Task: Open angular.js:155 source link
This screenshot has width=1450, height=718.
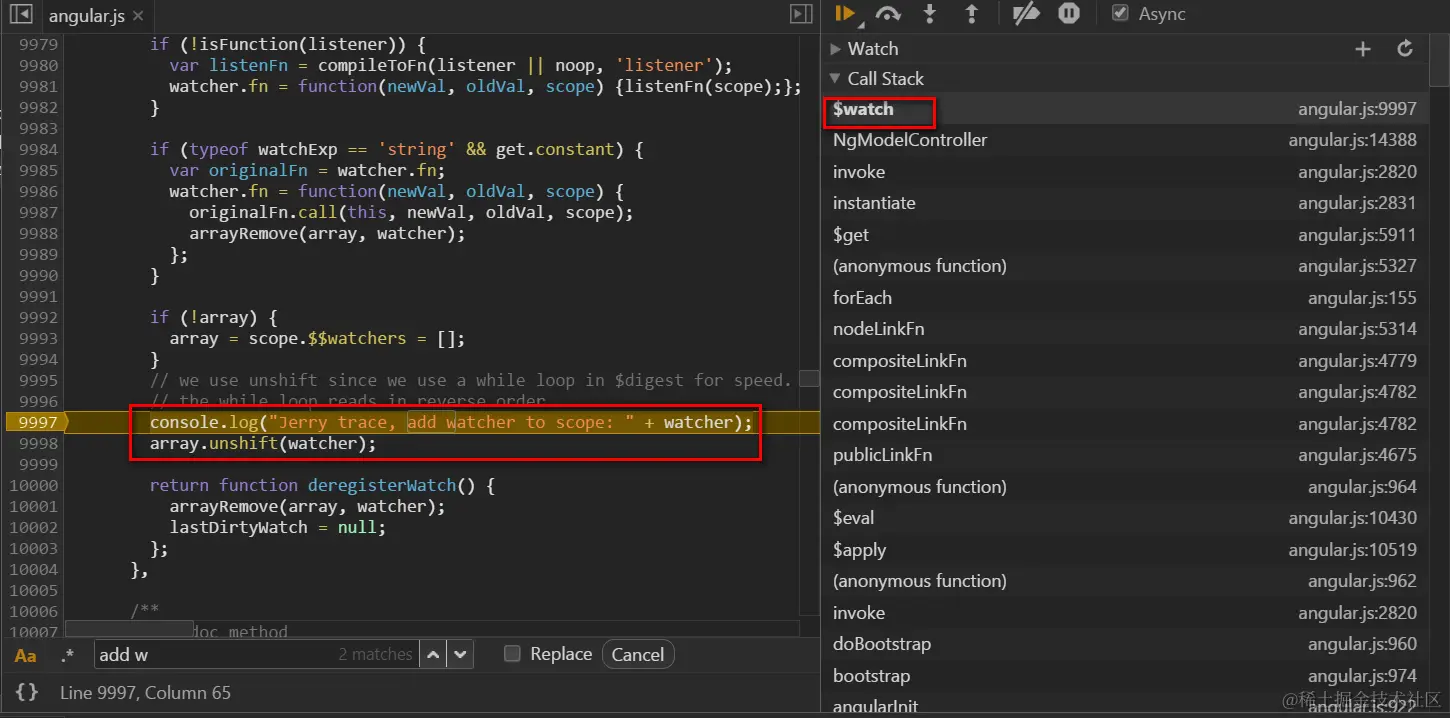Action: (1362, 298)
